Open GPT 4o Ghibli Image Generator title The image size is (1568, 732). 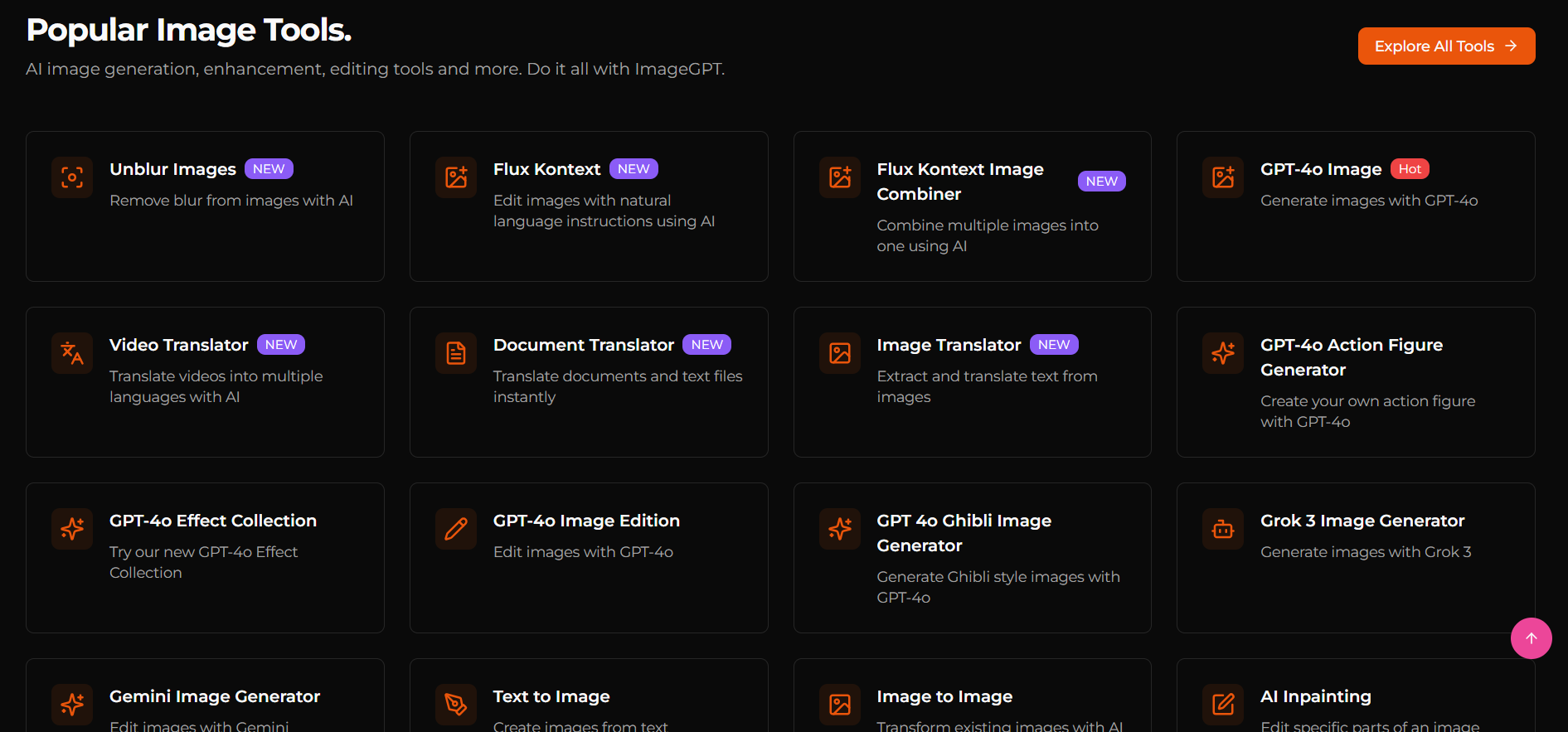964,533
